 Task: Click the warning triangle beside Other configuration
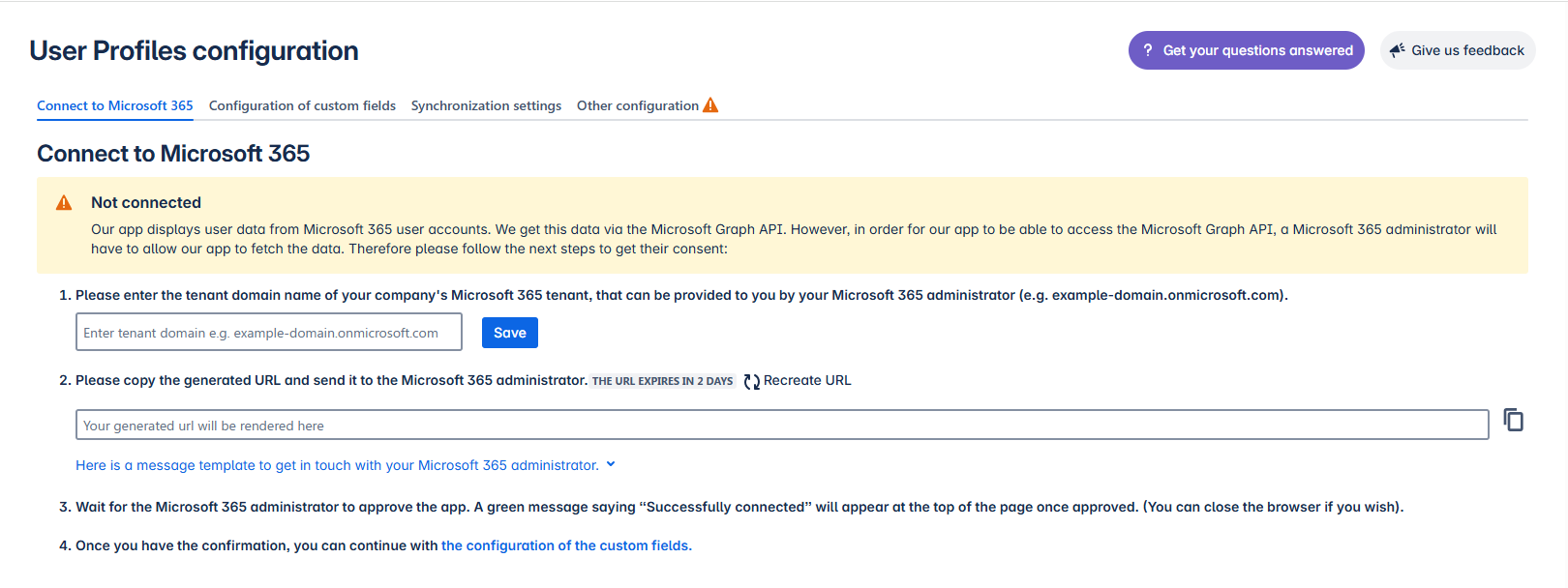coord(710,105)
